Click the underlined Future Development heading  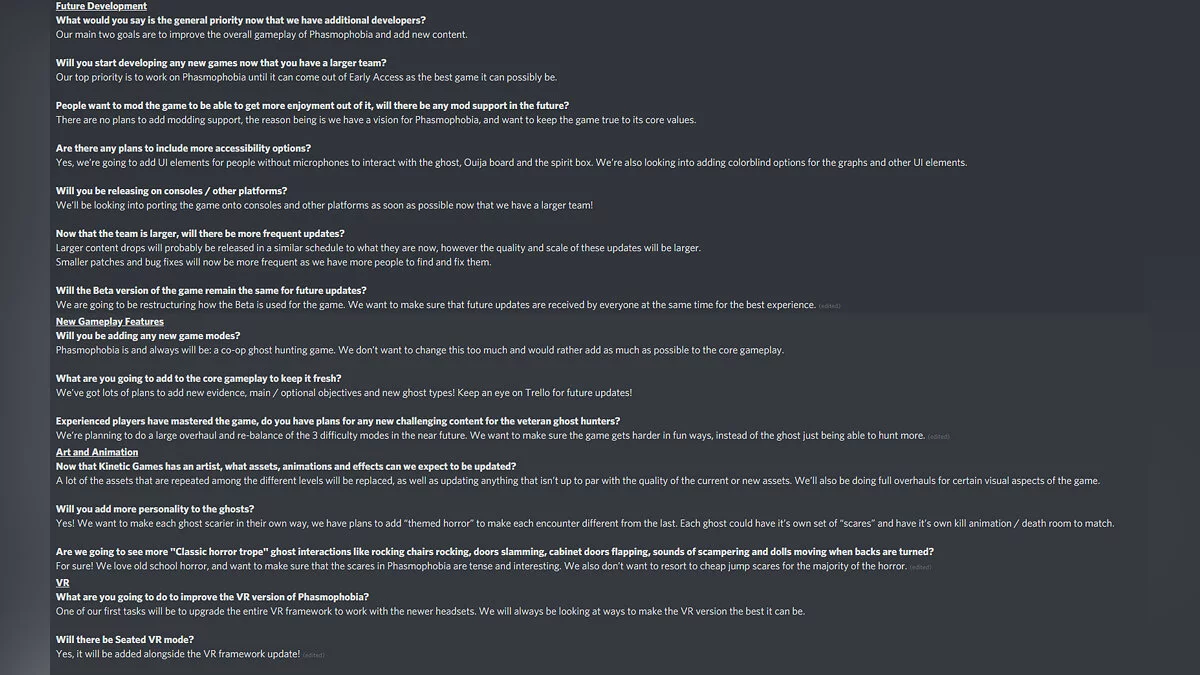point(101,6)
